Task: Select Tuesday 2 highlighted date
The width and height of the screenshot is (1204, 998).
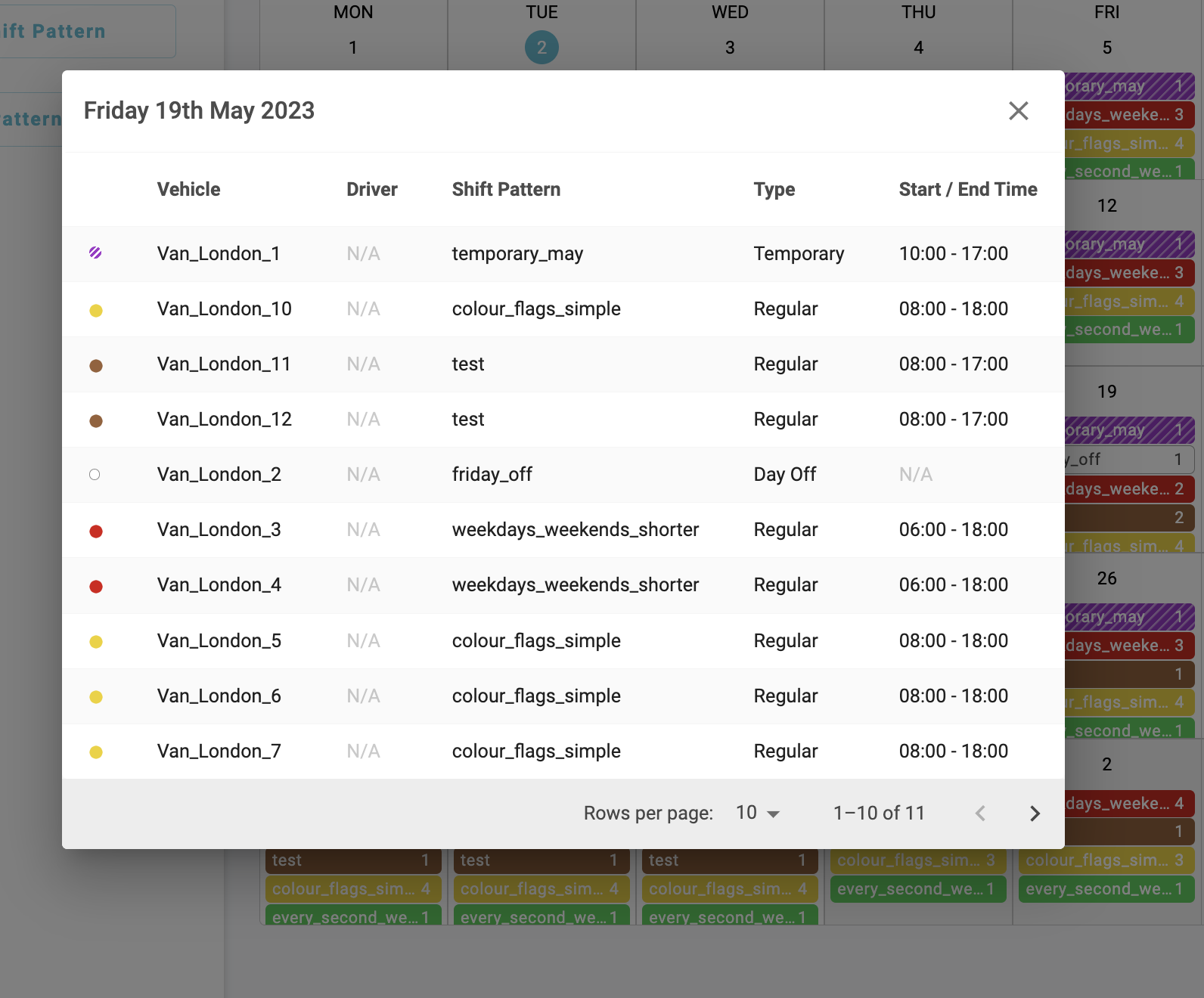Action: point(541,48)
